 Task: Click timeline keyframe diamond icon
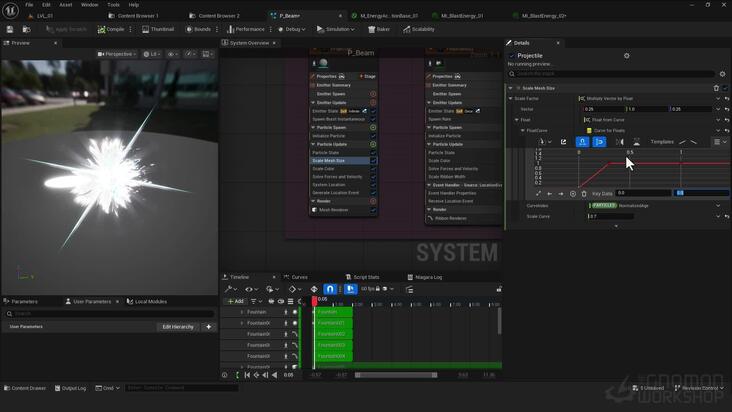314,289
